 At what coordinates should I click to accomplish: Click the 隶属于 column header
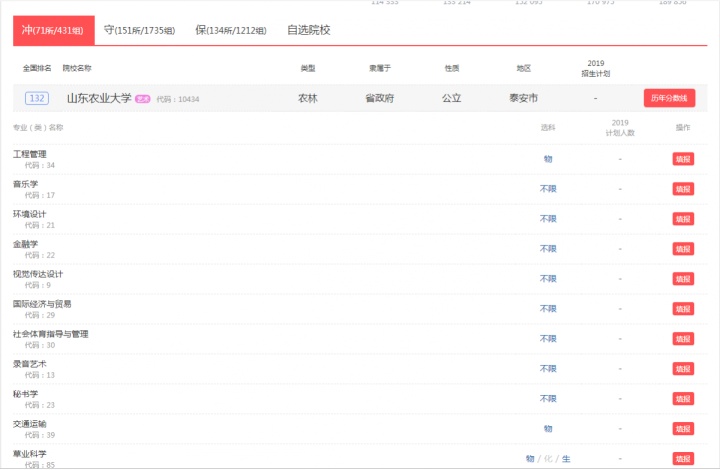click(x=380, y=68)
